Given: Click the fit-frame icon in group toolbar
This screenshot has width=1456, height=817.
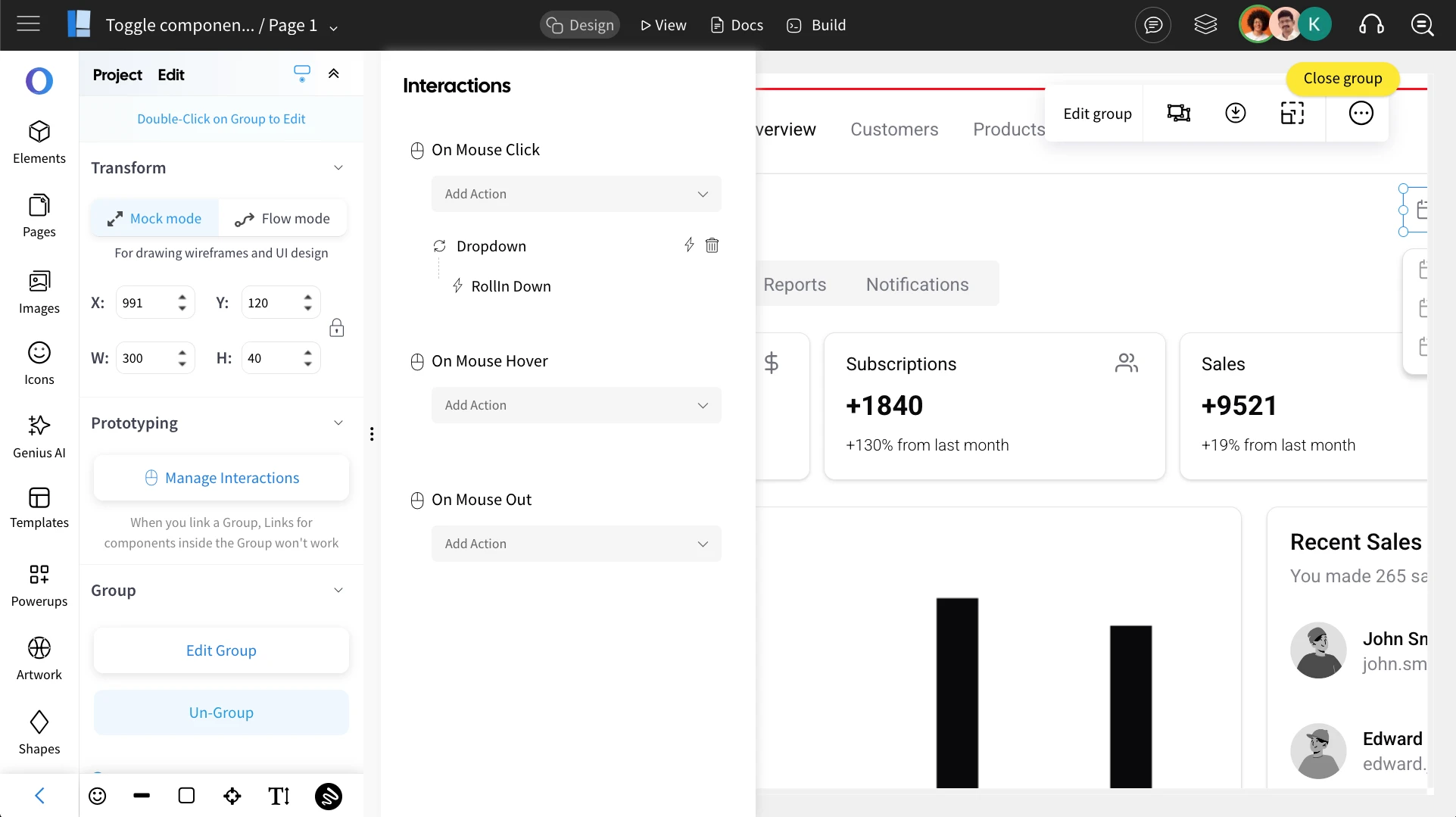Looking at the screenshot, I should pyautogui.click(x=1292, y=113).
